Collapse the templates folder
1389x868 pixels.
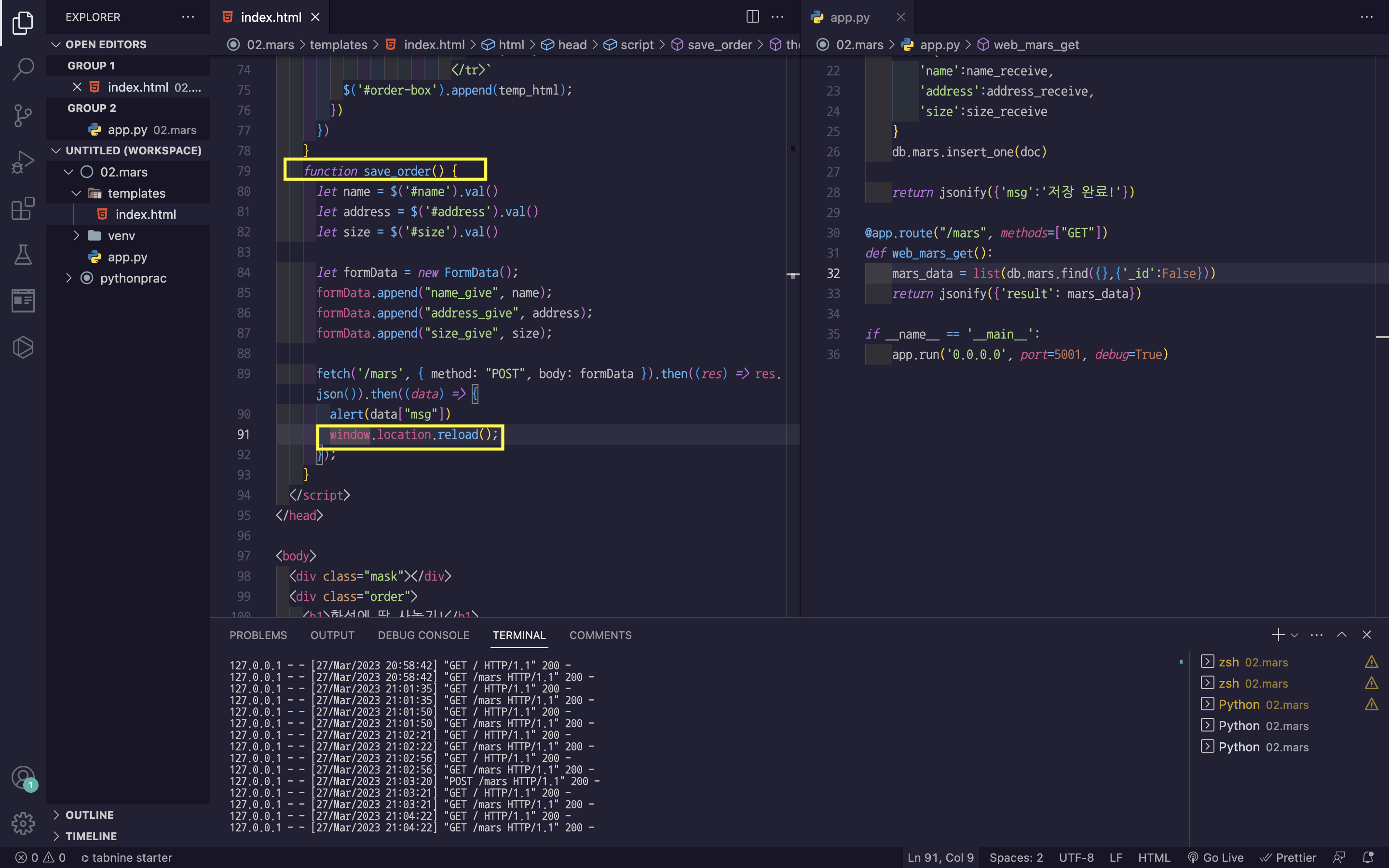tap(76, 193)
